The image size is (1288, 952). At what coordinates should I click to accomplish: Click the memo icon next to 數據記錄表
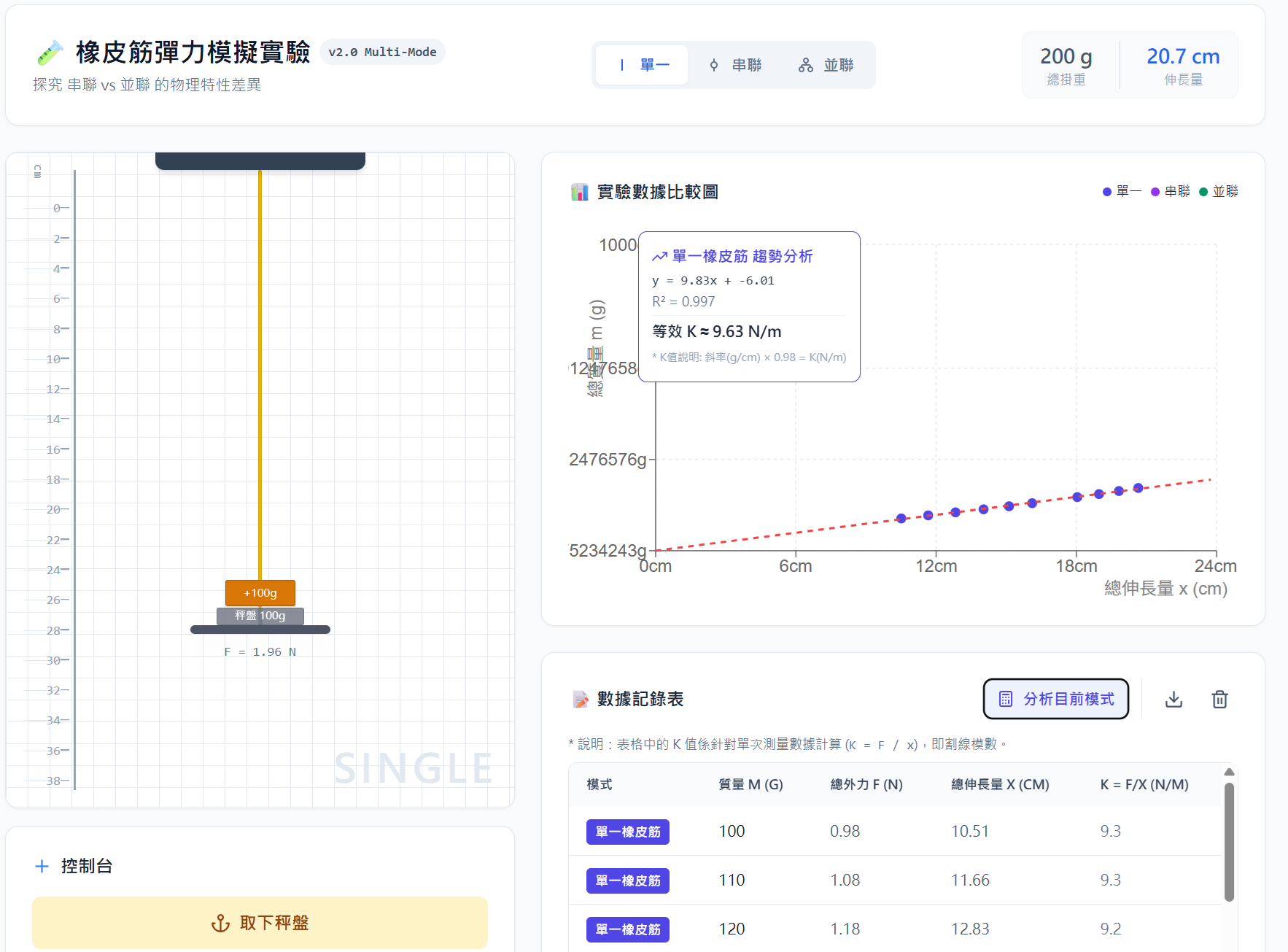tap(581, 698)
